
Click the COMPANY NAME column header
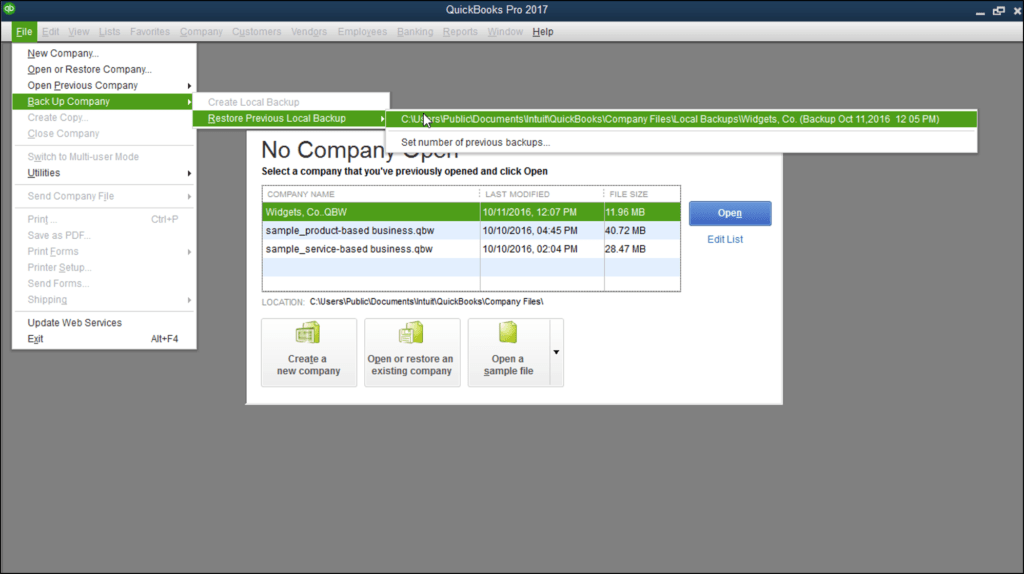(x=371, y=194)
